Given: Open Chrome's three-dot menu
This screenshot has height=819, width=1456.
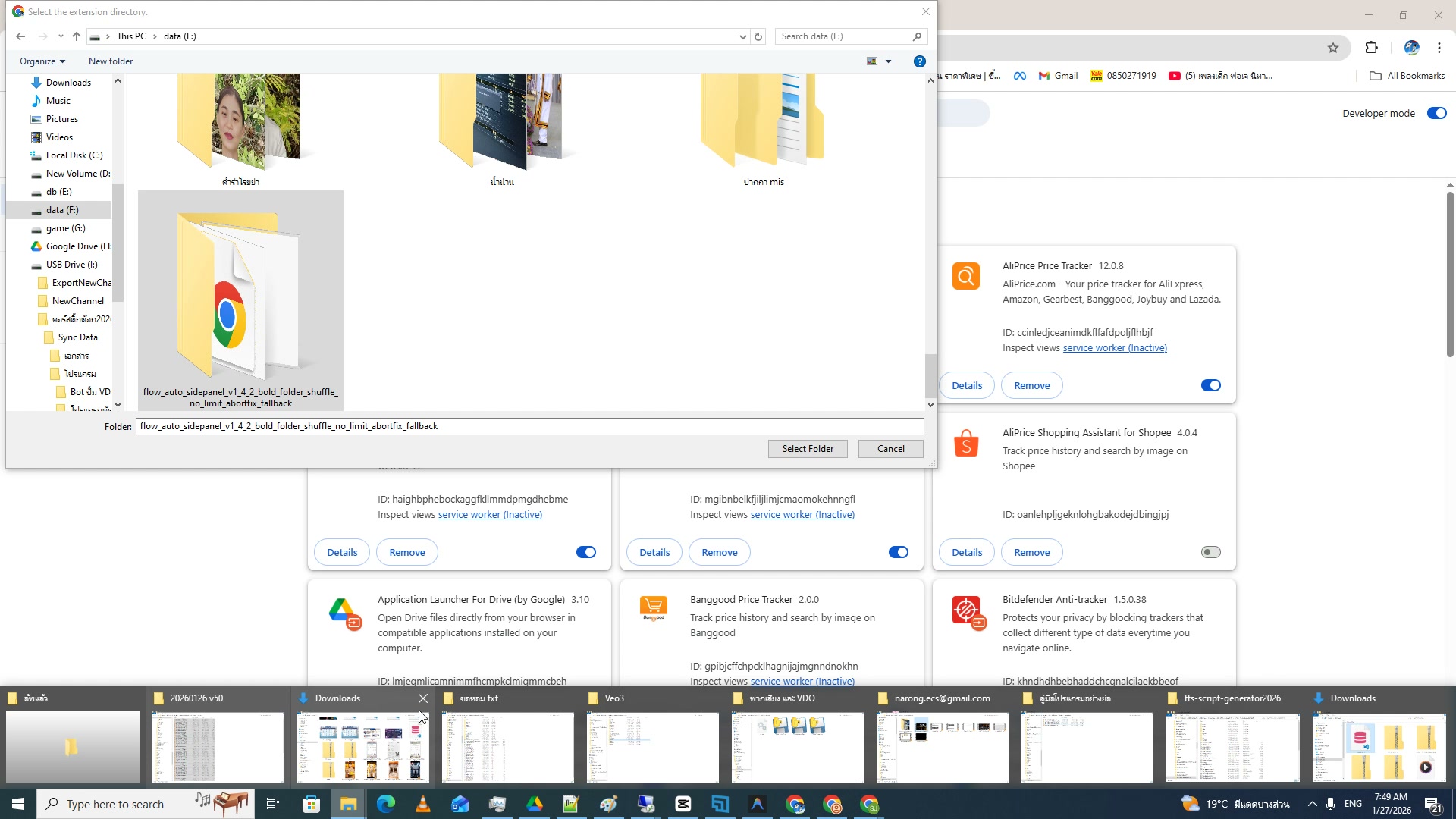Looking at the screenshot, I should coord(1439,48).
